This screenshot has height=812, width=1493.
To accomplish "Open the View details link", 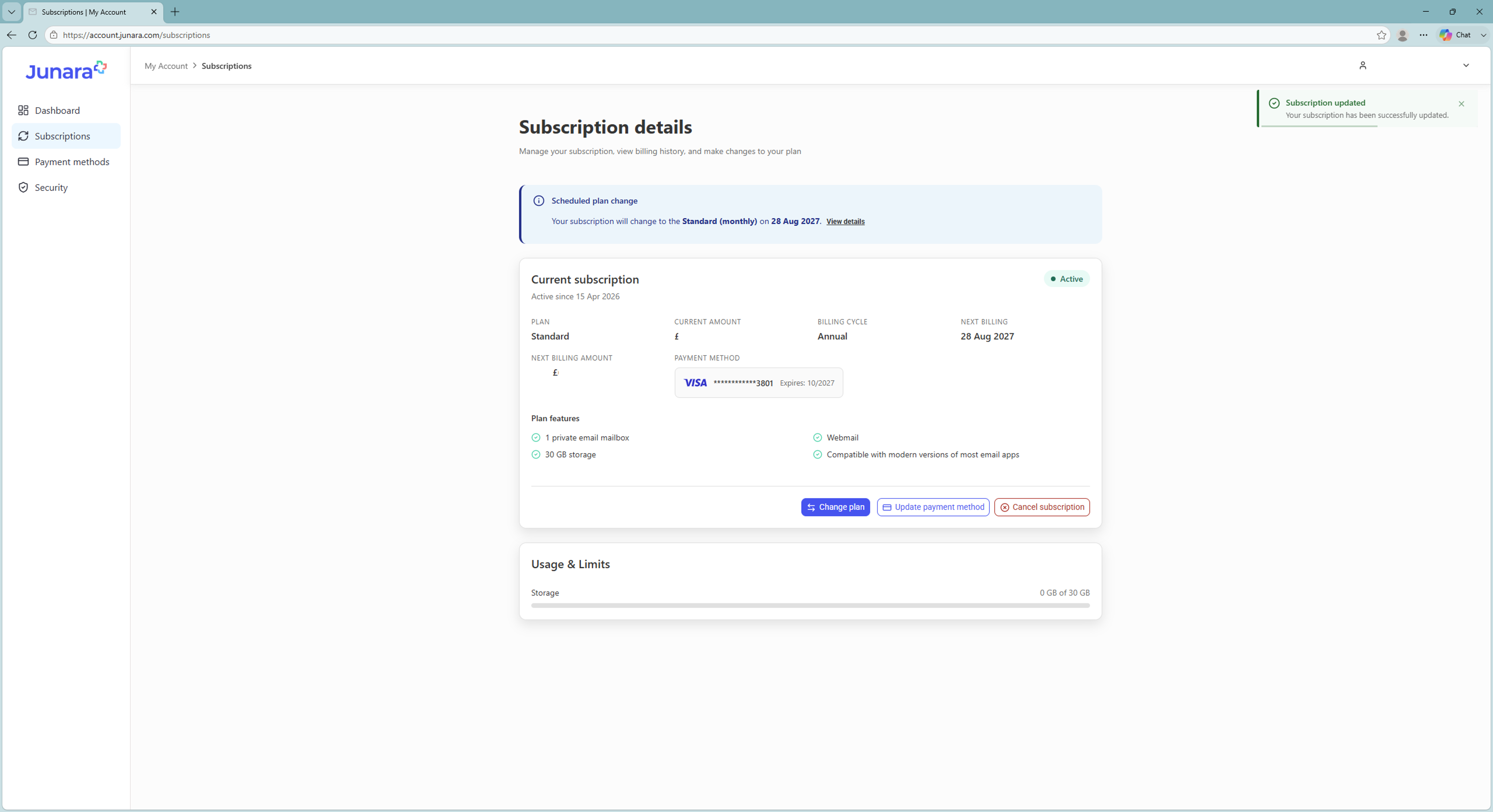I will point(845,221).
